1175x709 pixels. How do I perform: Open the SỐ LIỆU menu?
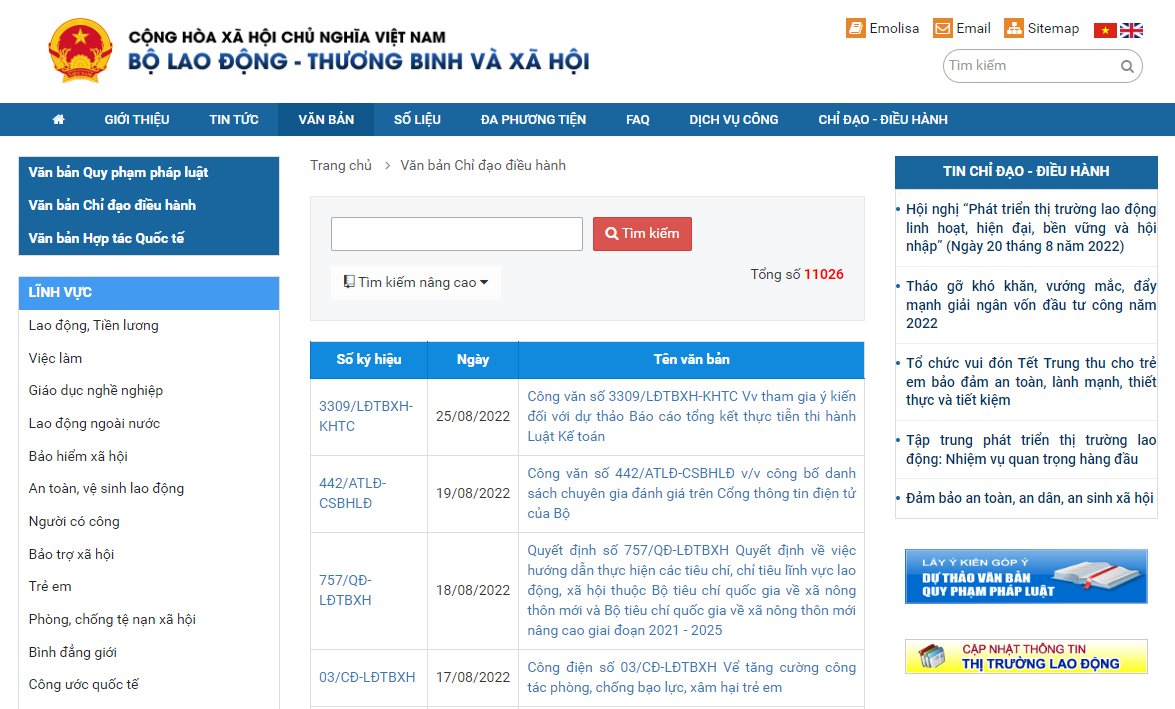[417, 119]
